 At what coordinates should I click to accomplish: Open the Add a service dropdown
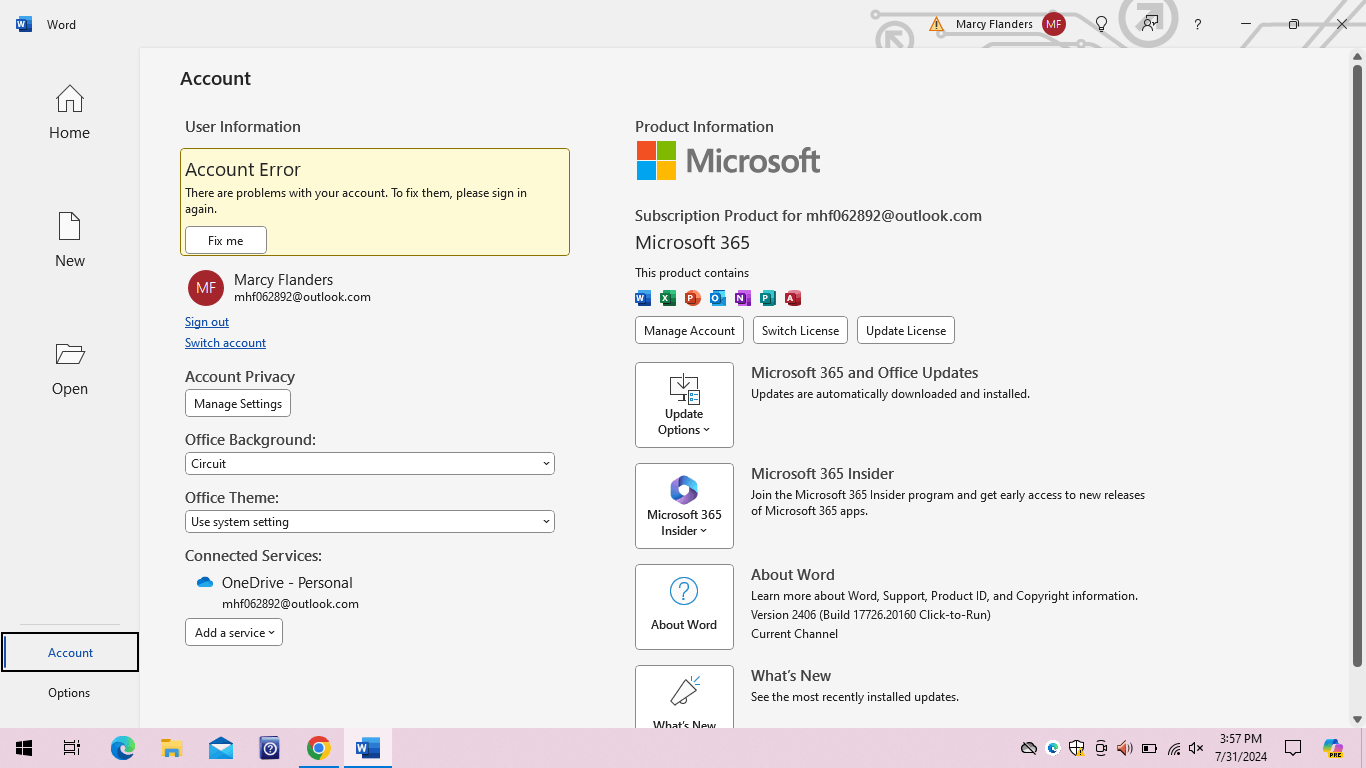tap(234, 632)
